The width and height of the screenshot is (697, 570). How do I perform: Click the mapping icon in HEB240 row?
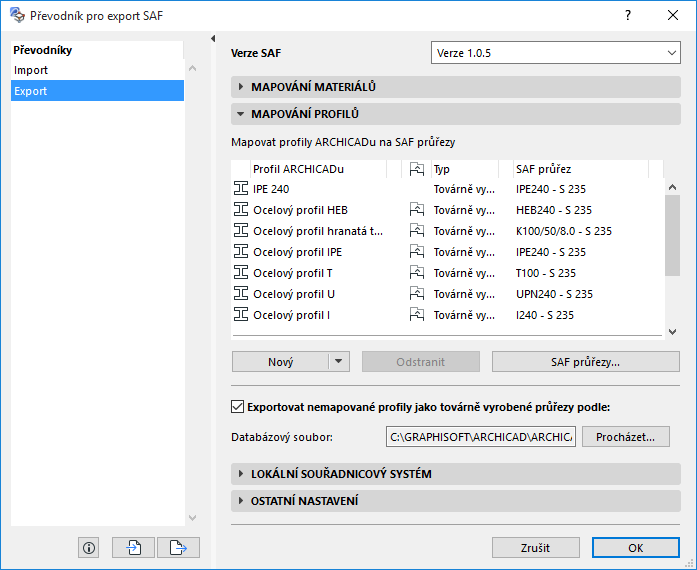click(x=417, y=209)
